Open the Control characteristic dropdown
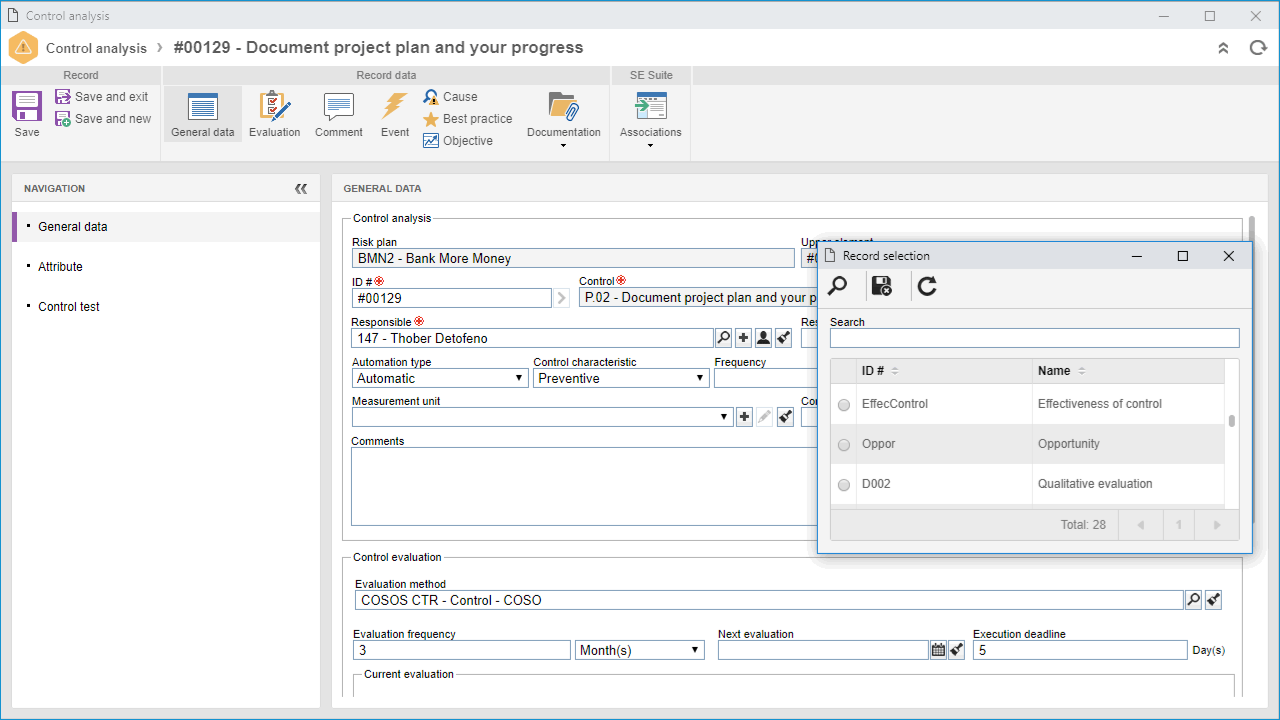Screen dimensions: 1280x720 [621, 378]
